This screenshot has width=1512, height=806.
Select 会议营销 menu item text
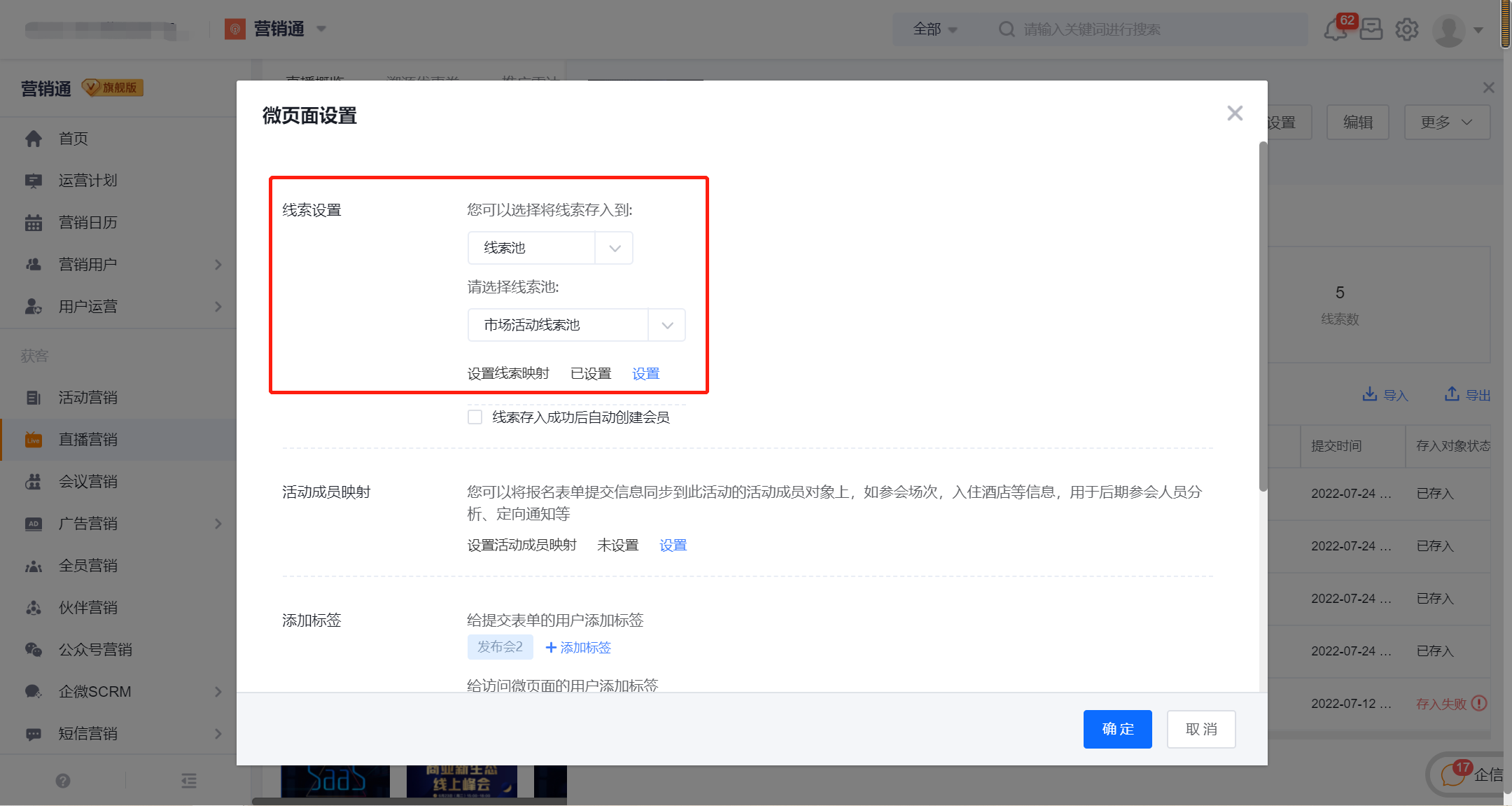pos(87,482)
